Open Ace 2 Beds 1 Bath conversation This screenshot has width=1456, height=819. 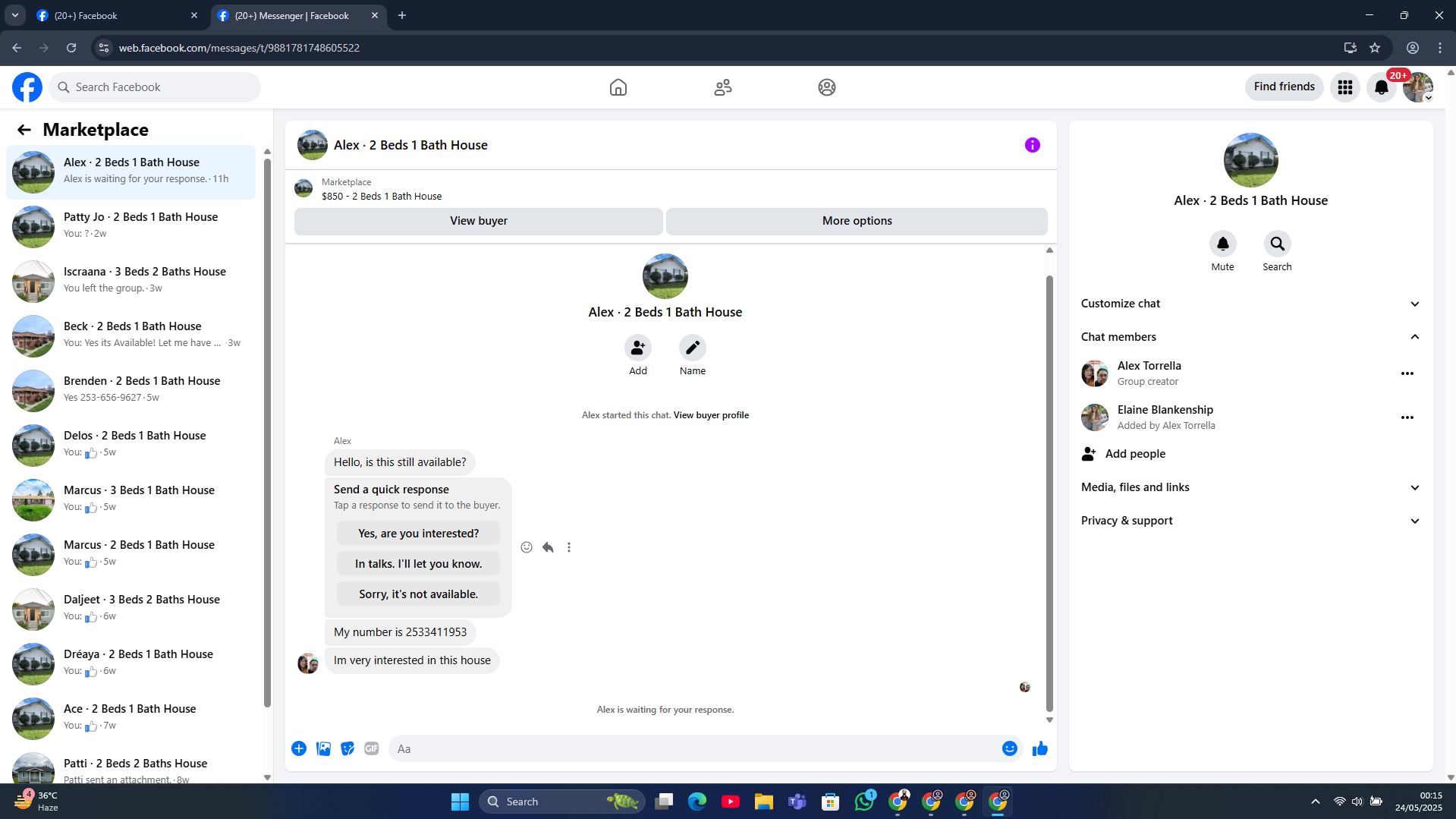click(131, 719)
